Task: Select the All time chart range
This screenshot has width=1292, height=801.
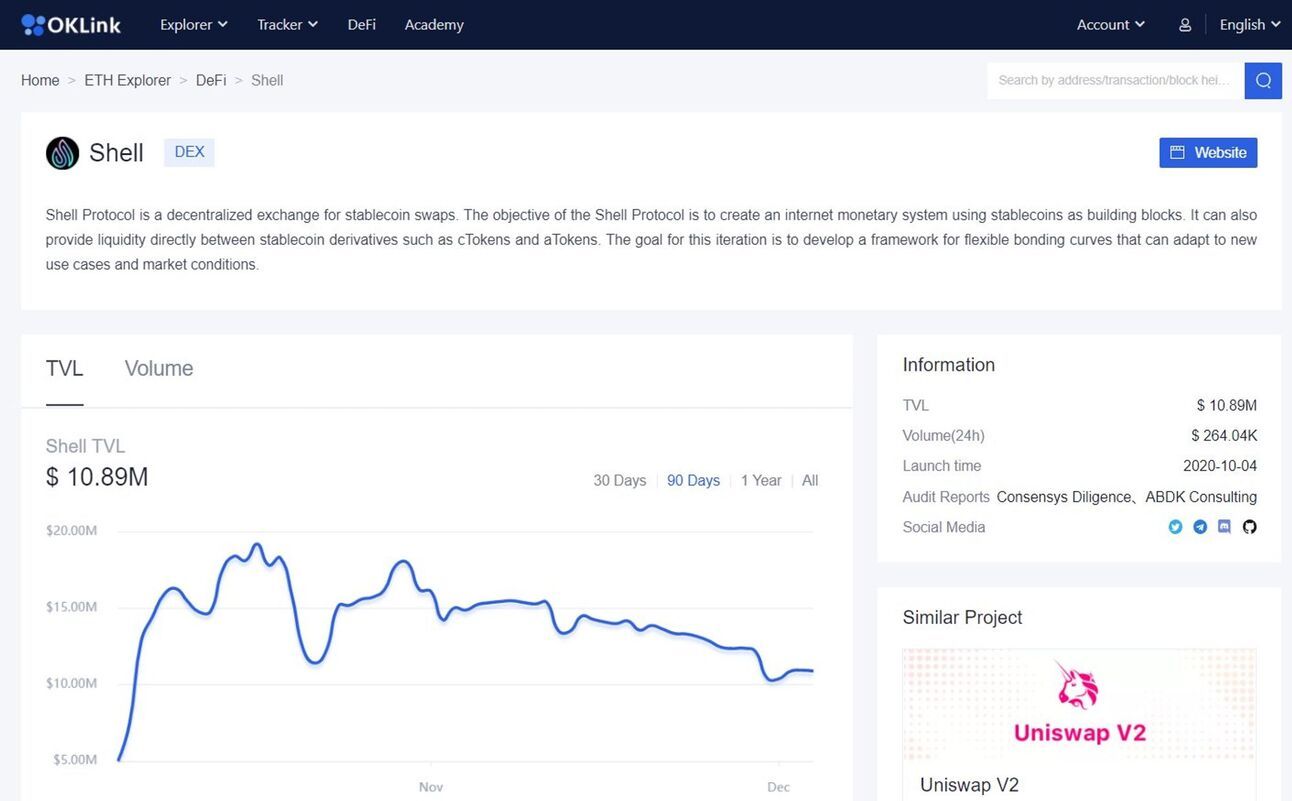Action: click(810, 481)
